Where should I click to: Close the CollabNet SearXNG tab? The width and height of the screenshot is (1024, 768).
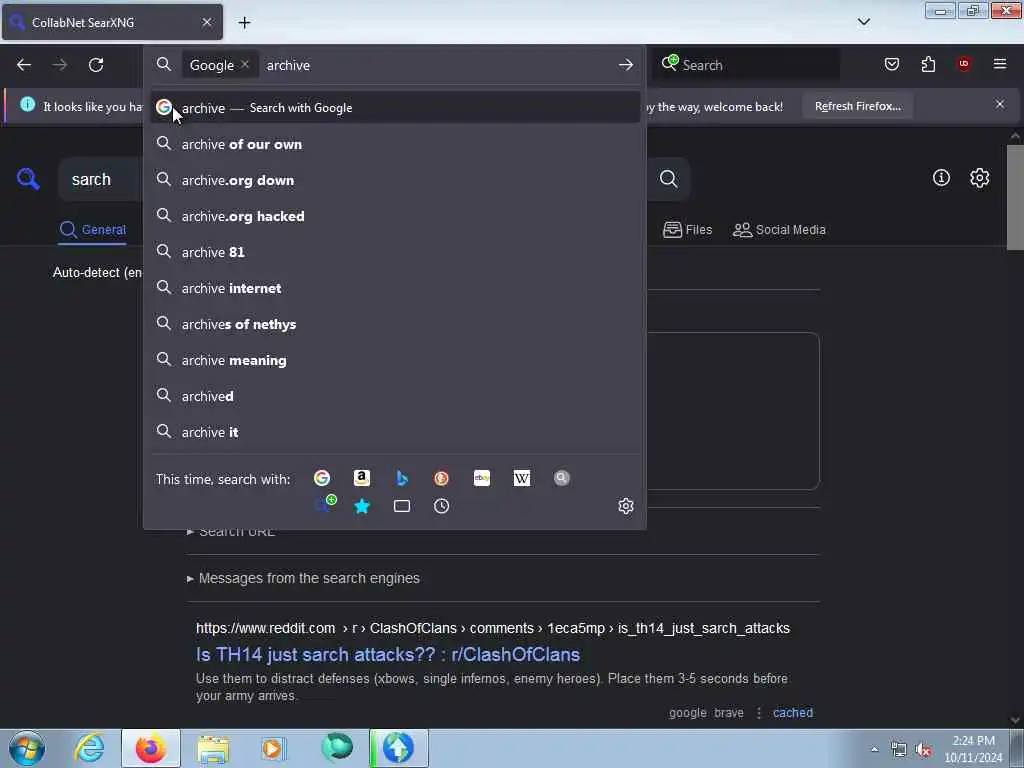pos(206,22)
